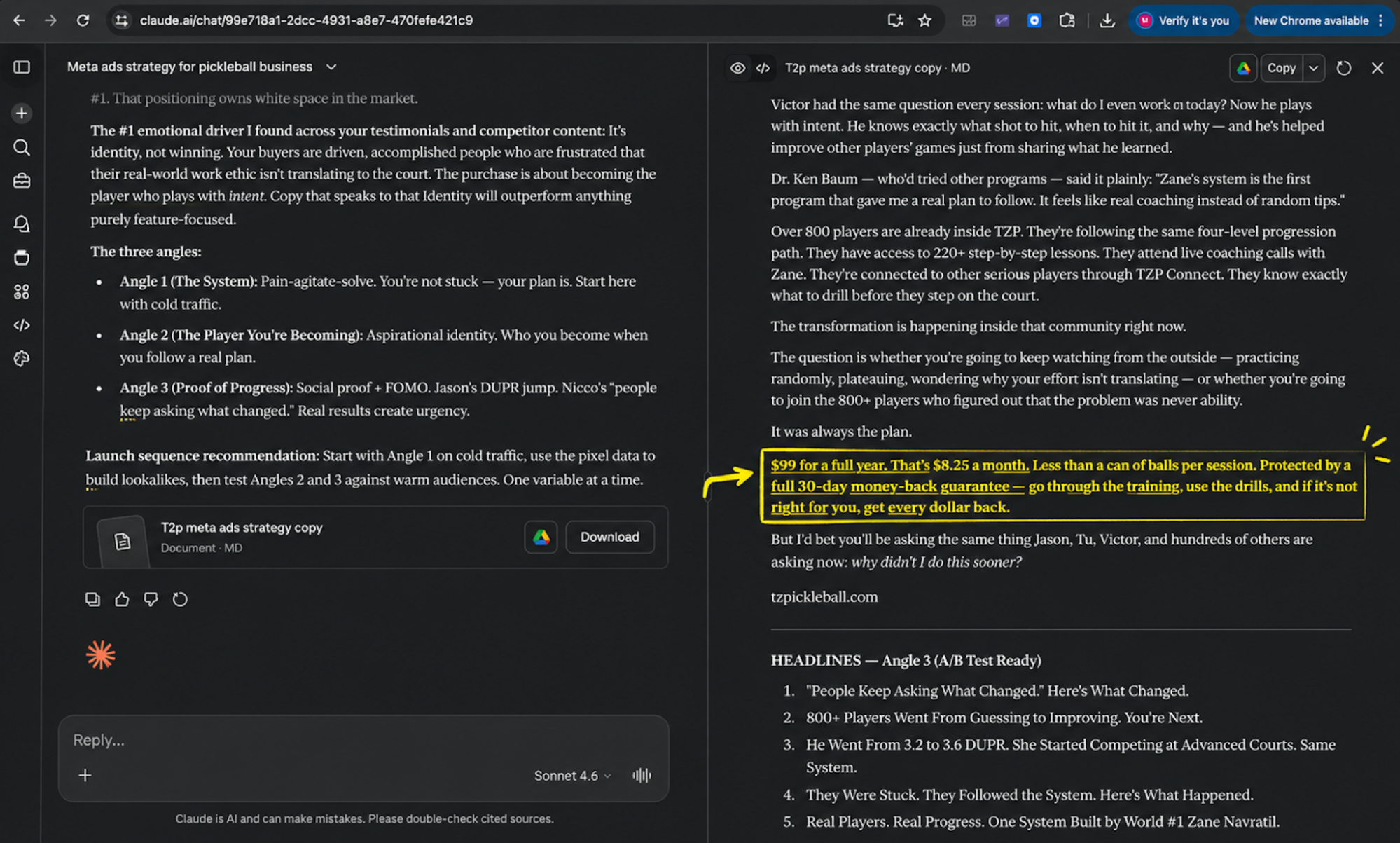1400x843 pixels.
Task: Click the blue square extension icon
Action: coord(1034,20)
